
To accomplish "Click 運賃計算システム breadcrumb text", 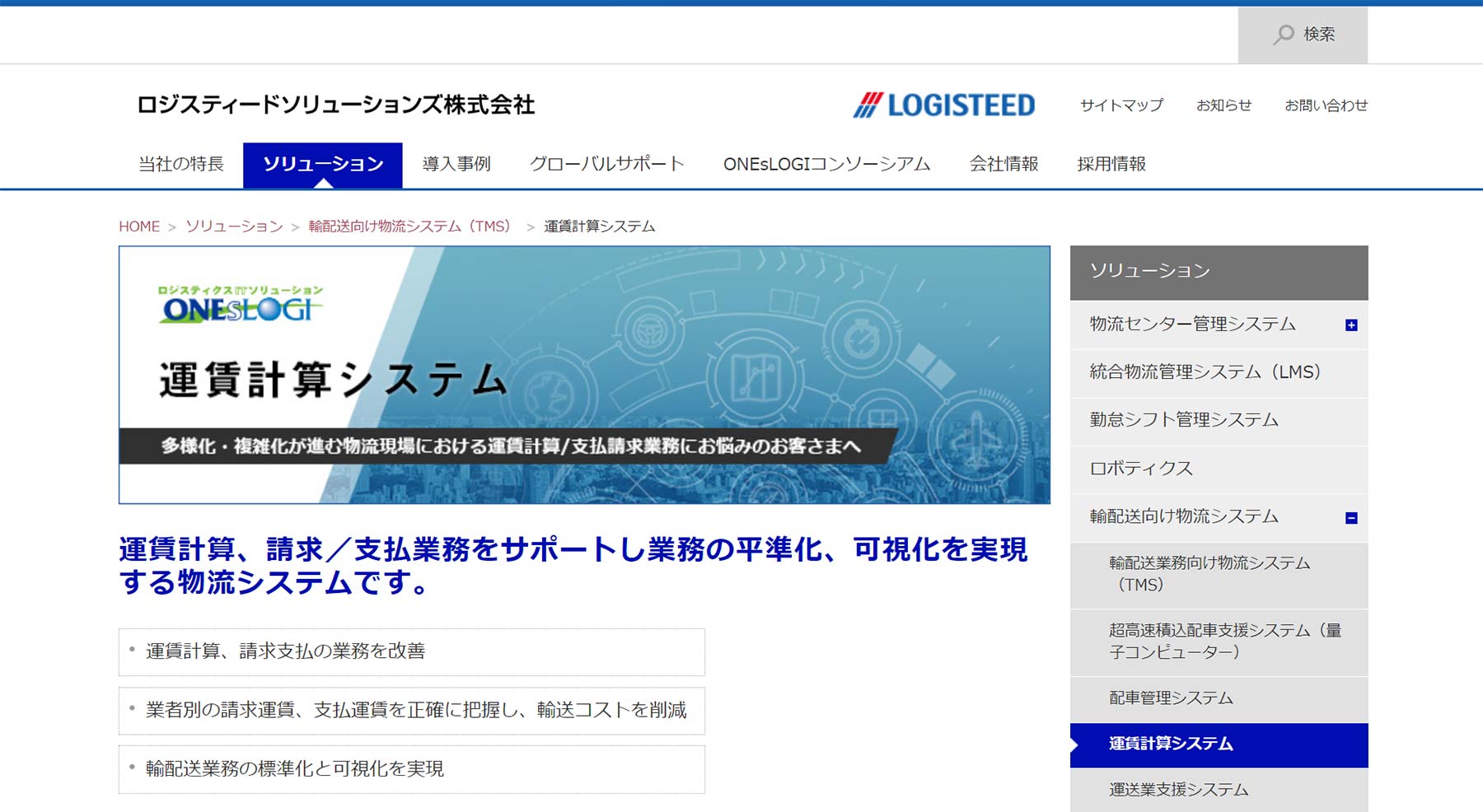I will coord(599,226).
